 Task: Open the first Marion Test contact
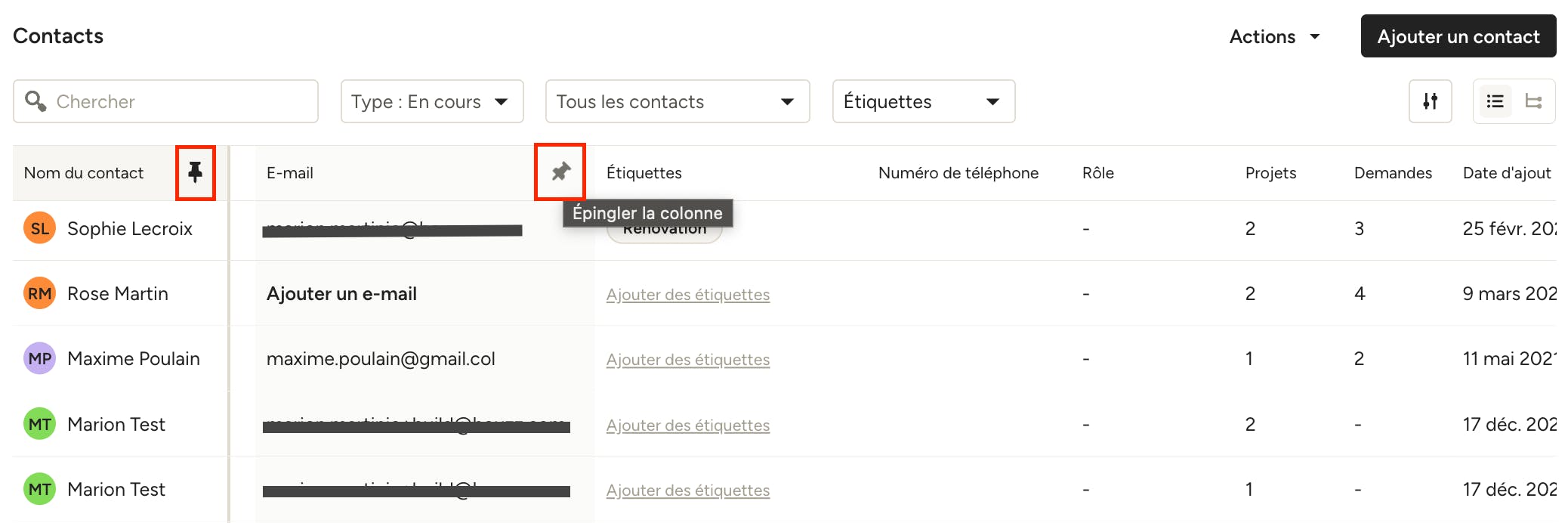tap(116, 425)
